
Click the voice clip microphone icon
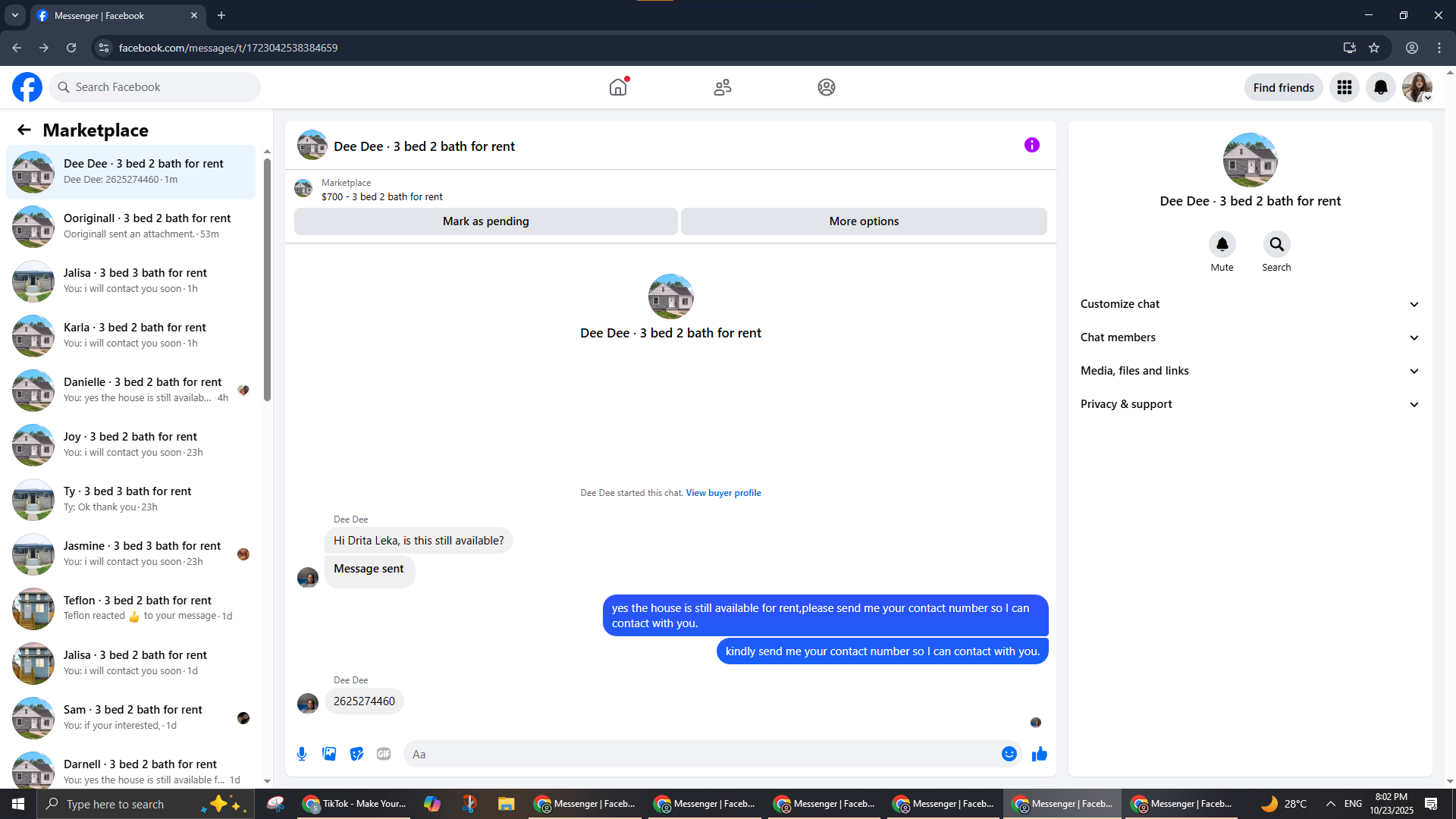(x=302, y=754)
